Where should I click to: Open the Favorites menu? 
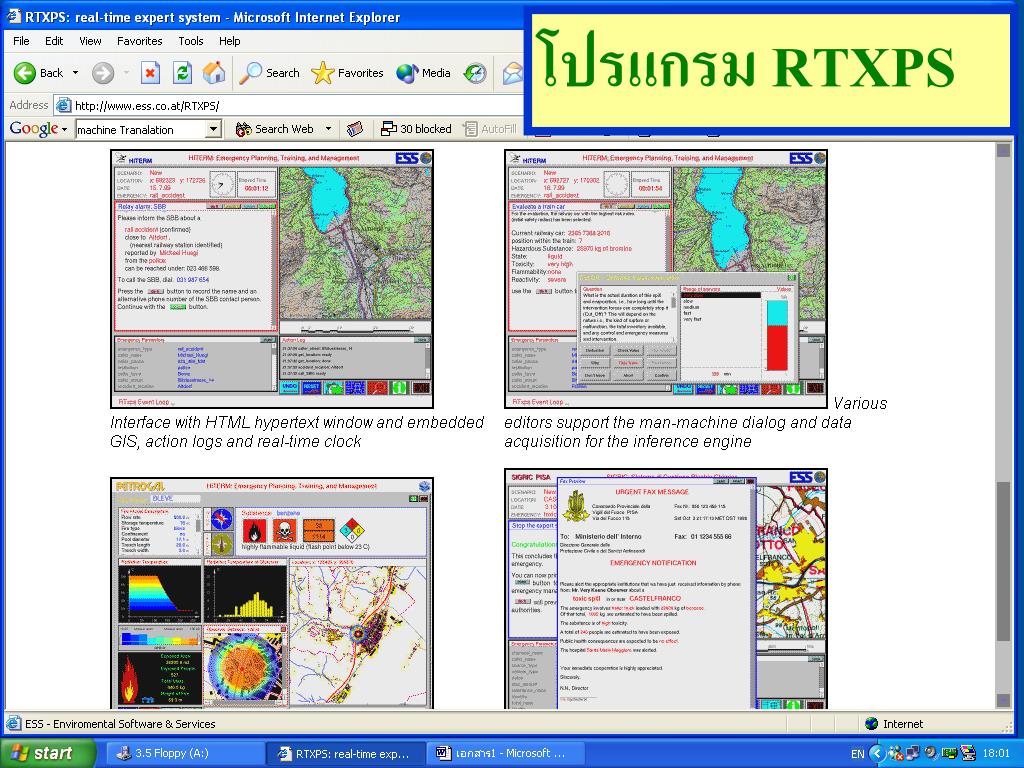click(x=140, y=41)
